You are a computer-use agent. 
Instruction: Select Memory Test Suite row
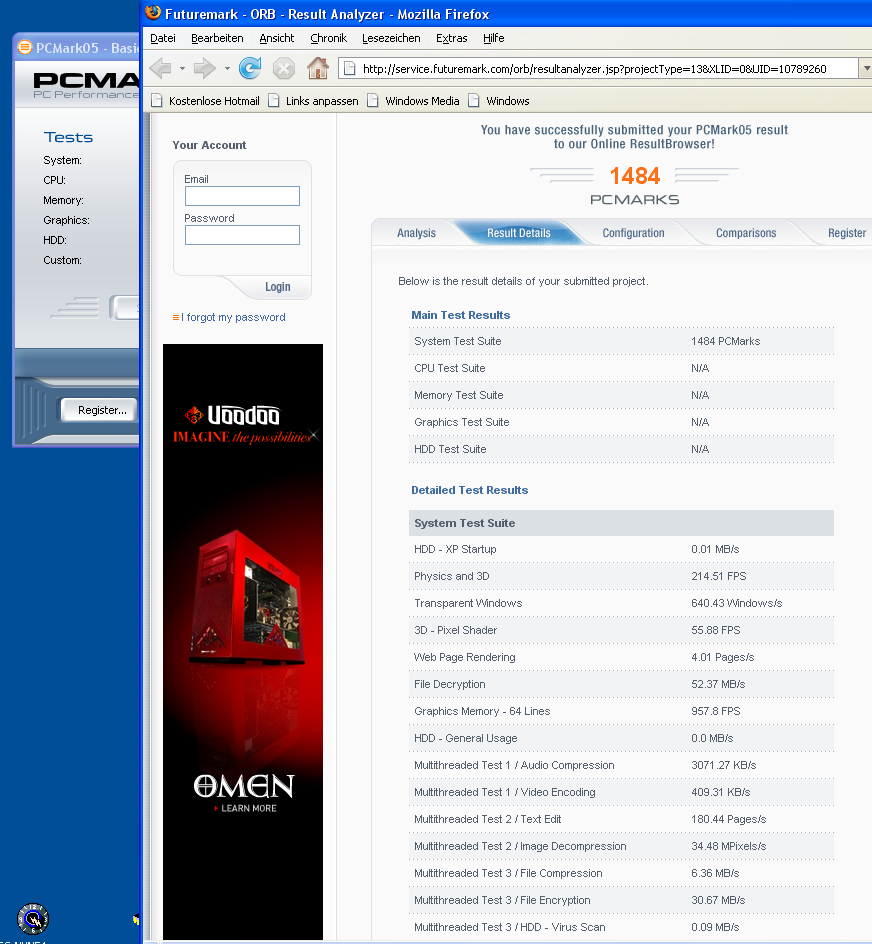point(621,396)
